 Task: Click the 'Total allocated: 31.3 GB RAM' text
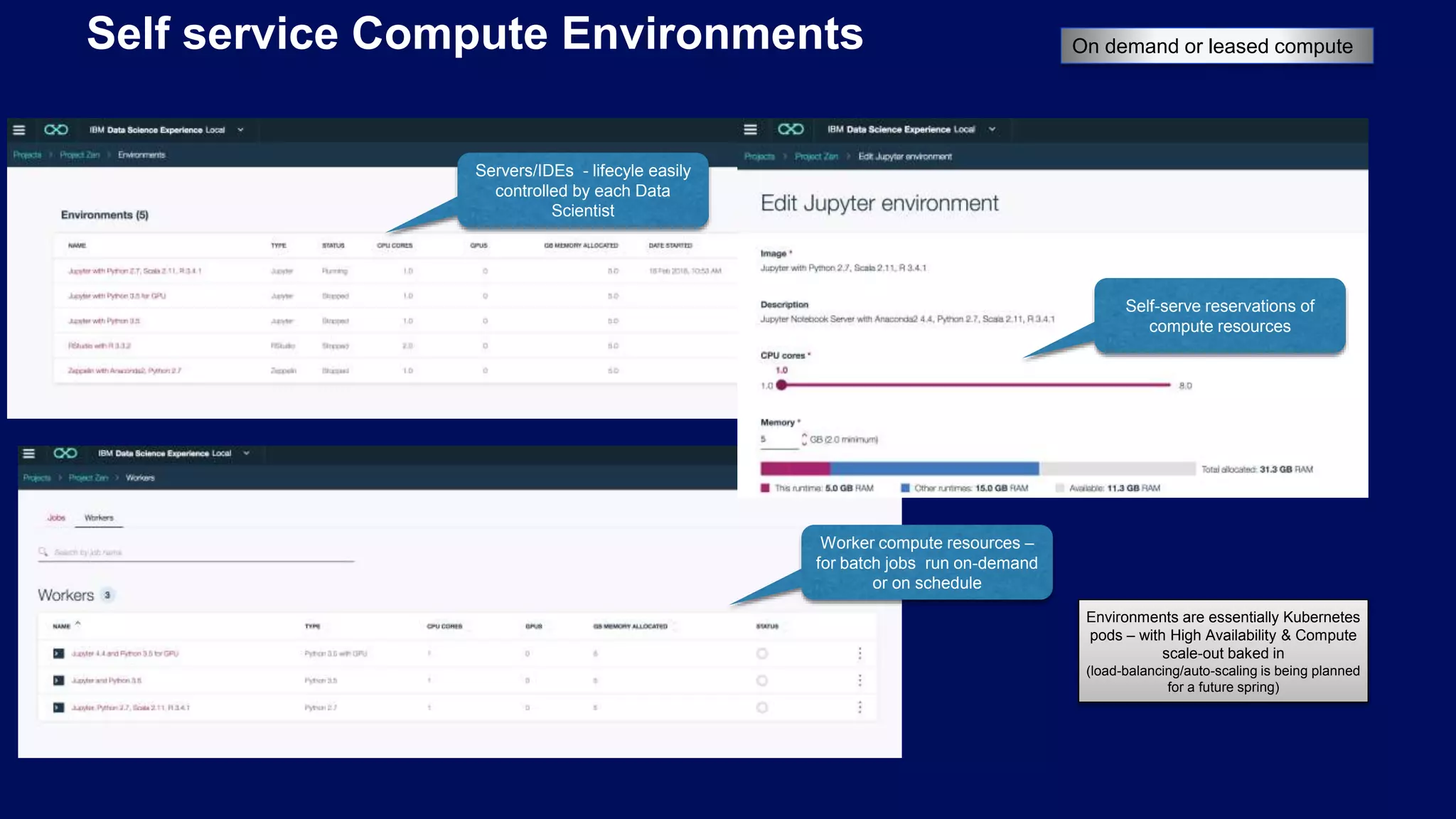[x=1257, y=469]
